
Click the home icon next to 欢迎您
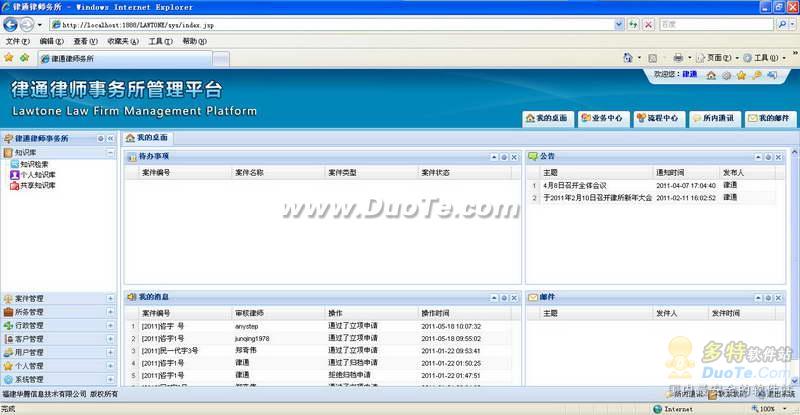[711, 75]
